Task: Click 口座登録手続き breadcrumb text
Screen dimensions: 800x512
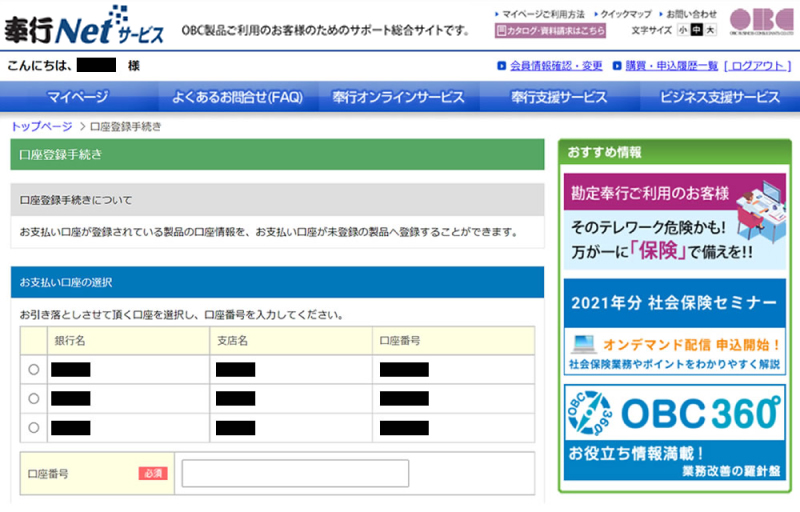Action: pos(126,126)
